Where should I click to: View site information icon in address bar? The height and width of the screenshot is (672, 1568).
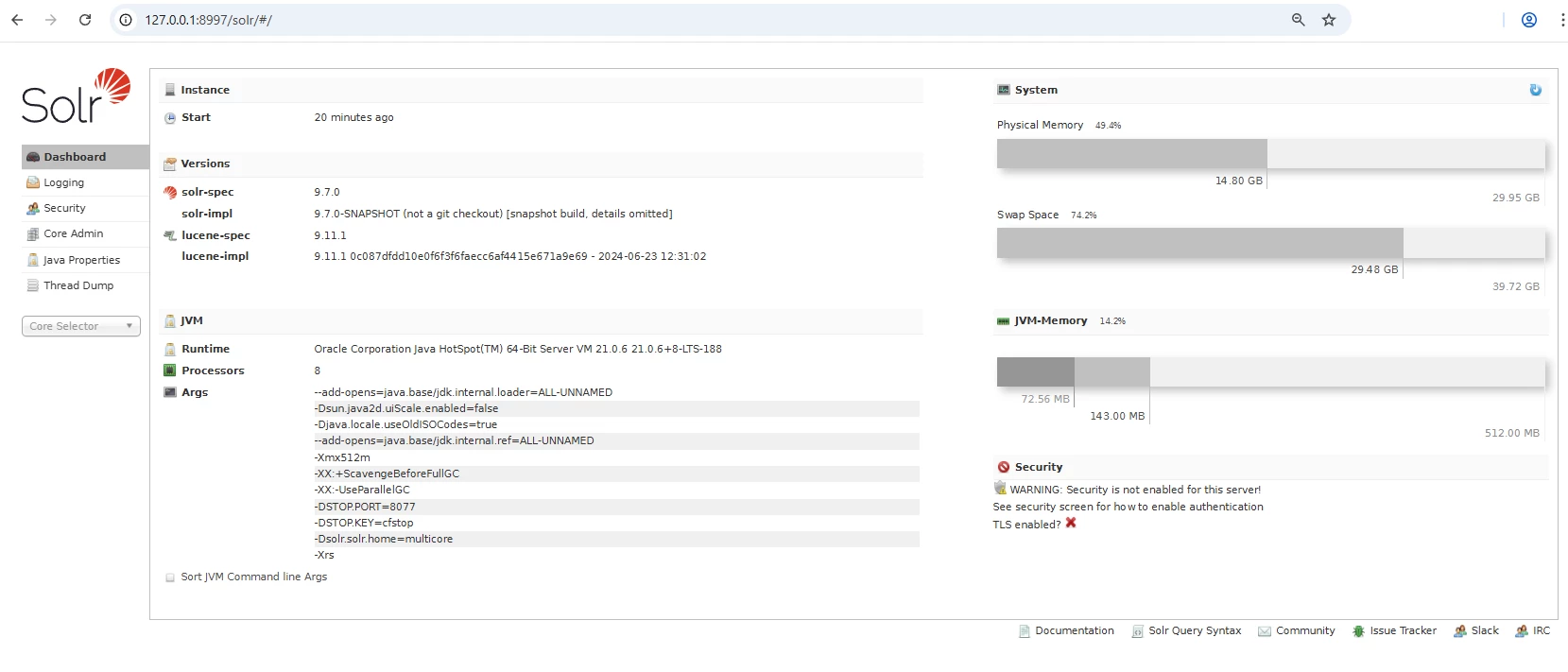[126, 20]
